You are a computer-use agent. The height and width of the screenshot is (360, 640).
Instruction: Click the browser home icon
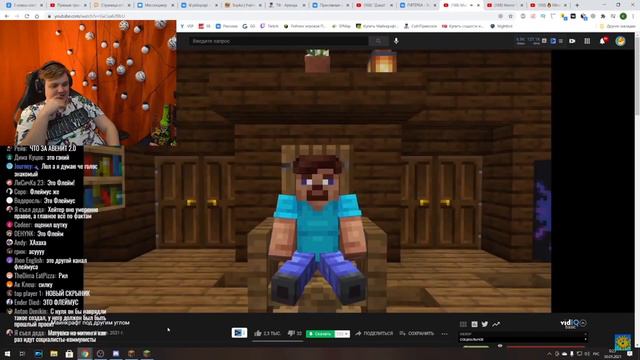[x=37, y=16]
